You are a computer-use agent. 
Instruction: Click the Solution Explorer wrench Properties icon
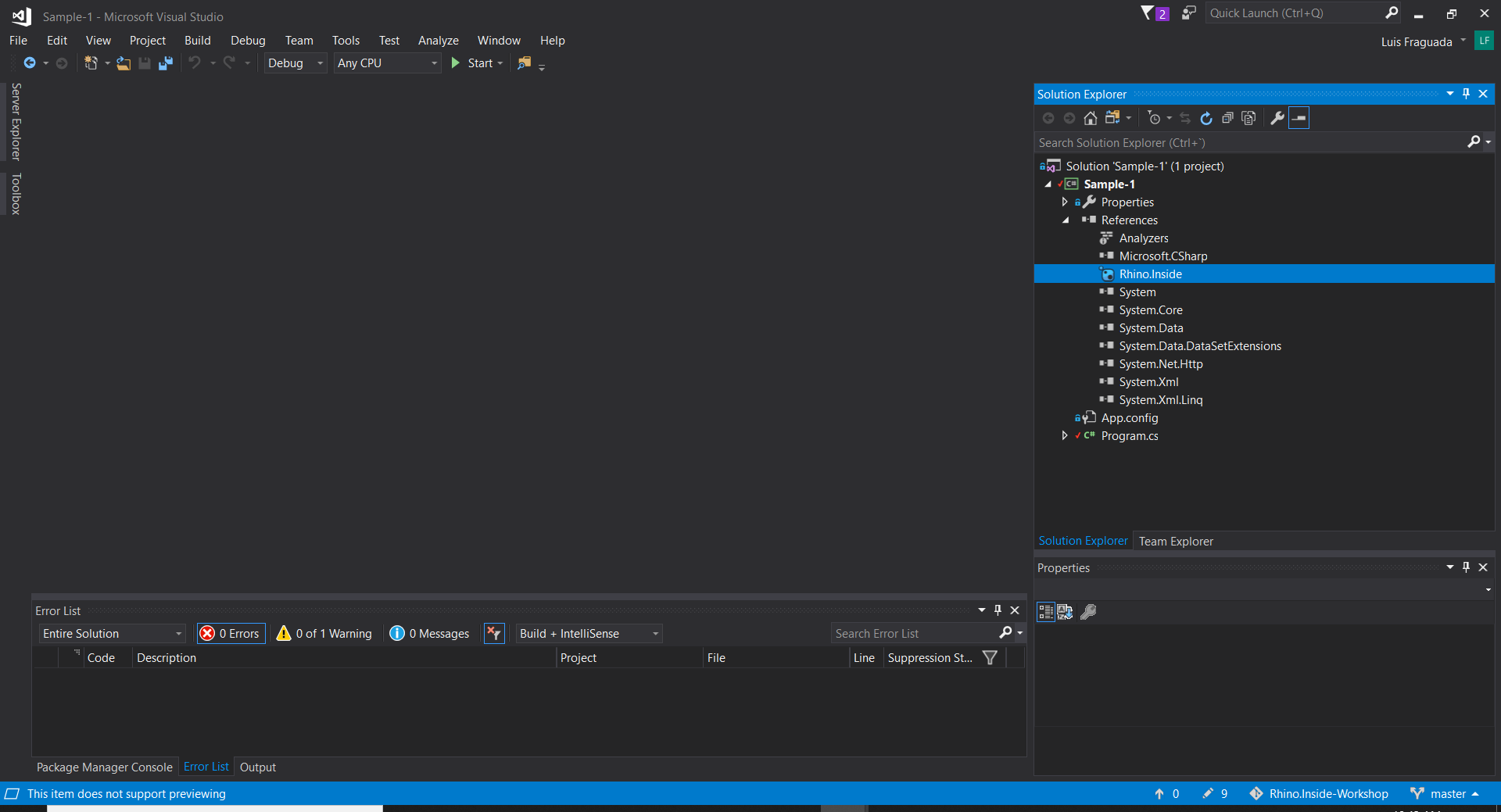[1277, 118]
